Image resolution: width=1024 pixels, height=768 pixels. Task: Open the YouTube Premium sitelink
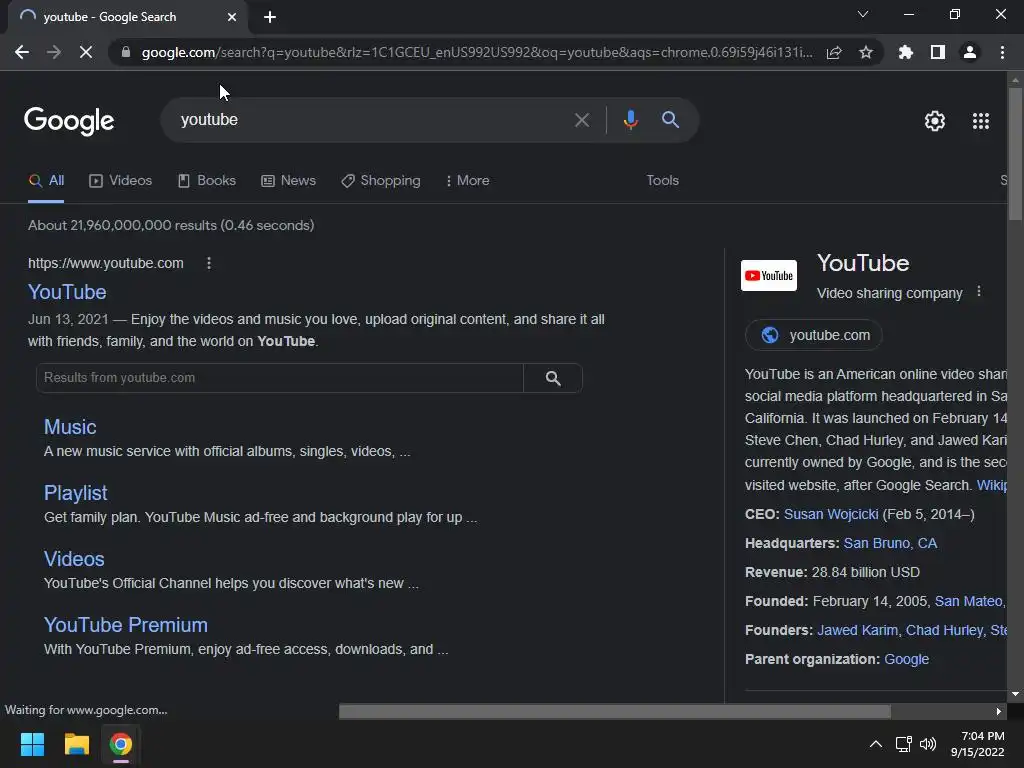click(x=125, y=625)
